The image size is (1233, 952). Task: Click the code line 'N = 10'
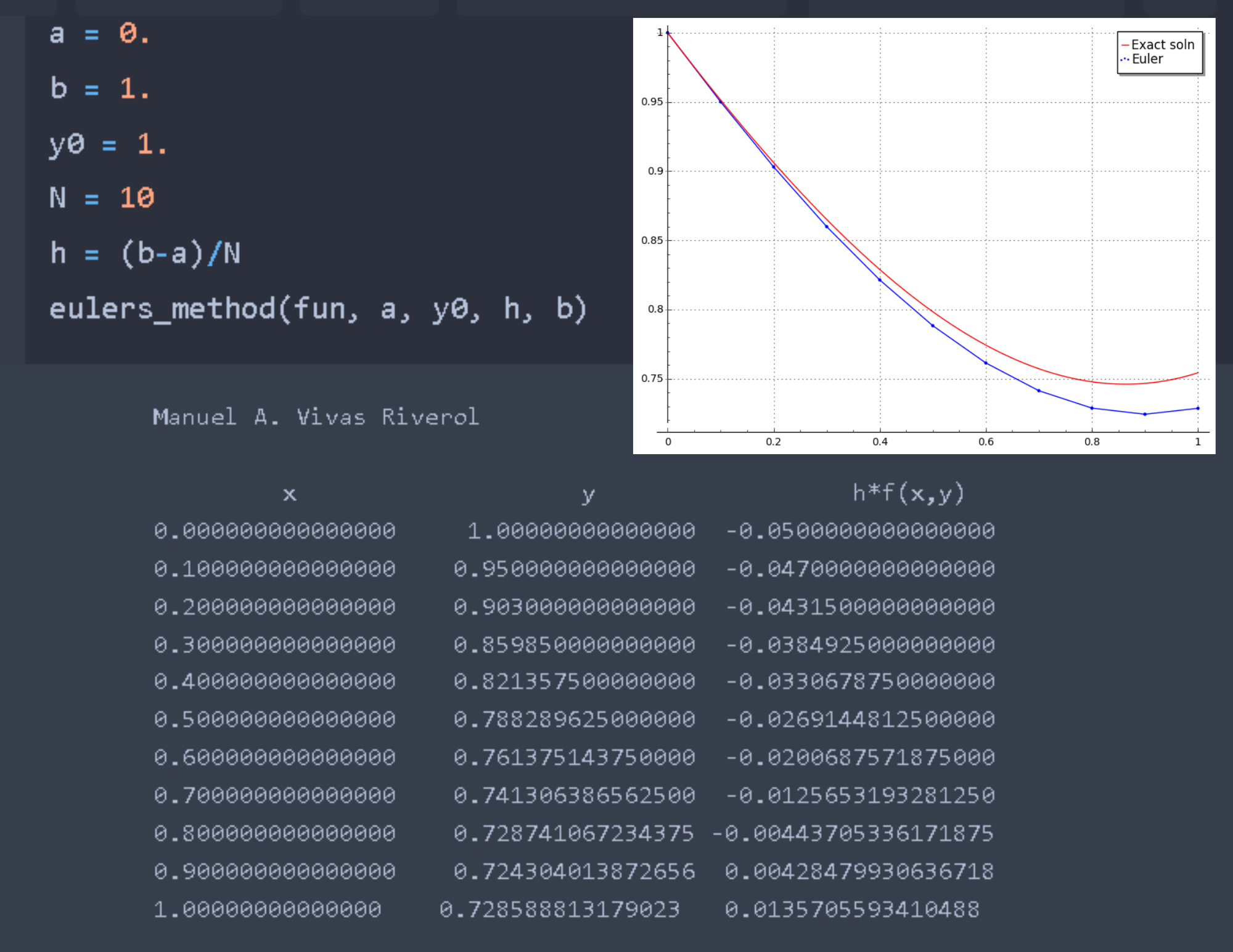(x=102, y=198)
